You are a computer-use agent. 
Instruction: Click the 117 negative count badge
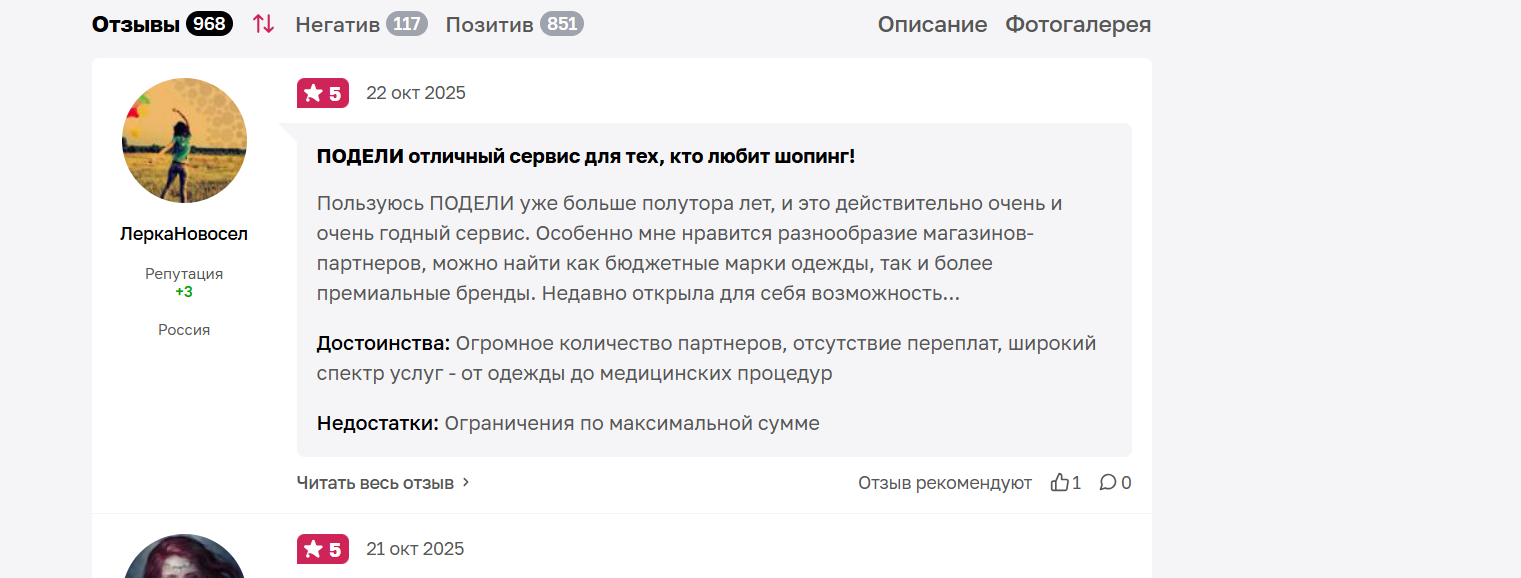406,24
